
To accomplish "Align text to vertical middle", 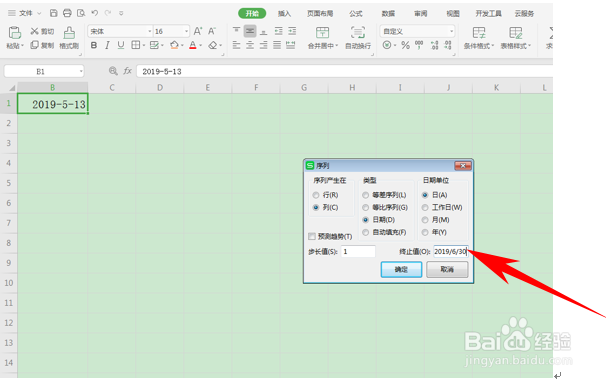I will pos(250,31).
